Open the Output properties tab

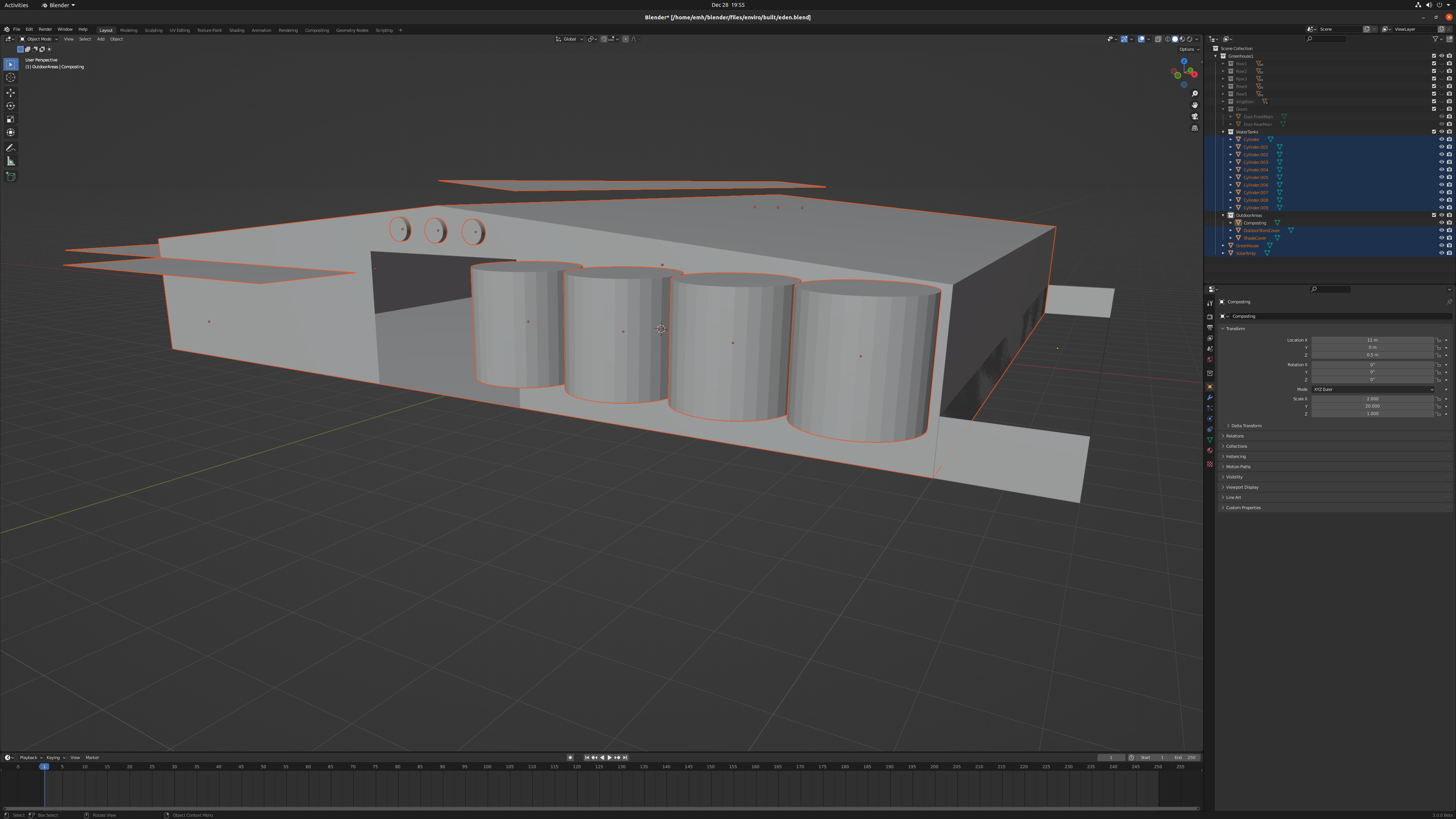tap(1210, 328)
